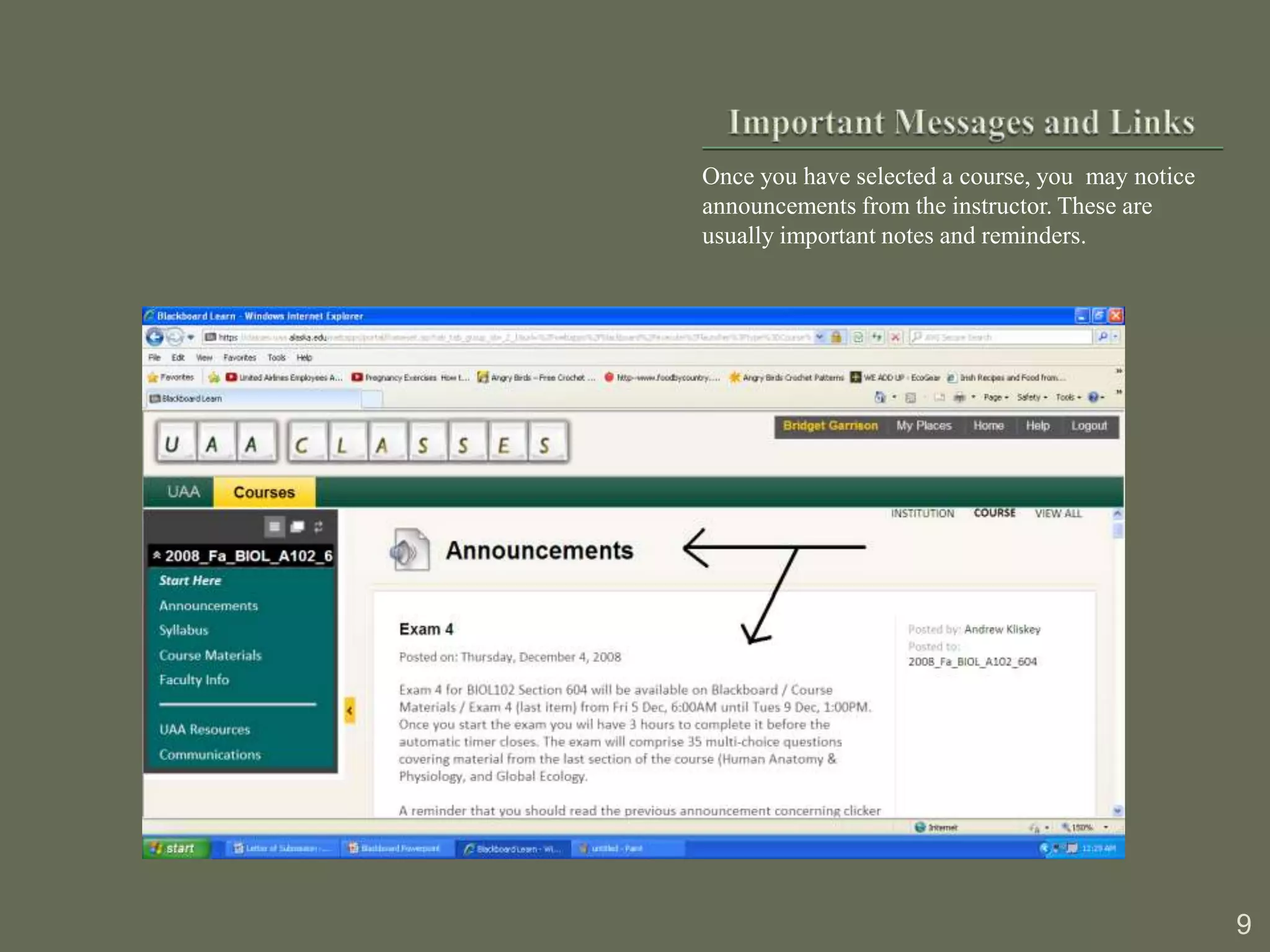The height and width of the screenshot is (952, 1270).
Task: Open the Page dropdown in toolbar
Action: [x=995, y=397]
